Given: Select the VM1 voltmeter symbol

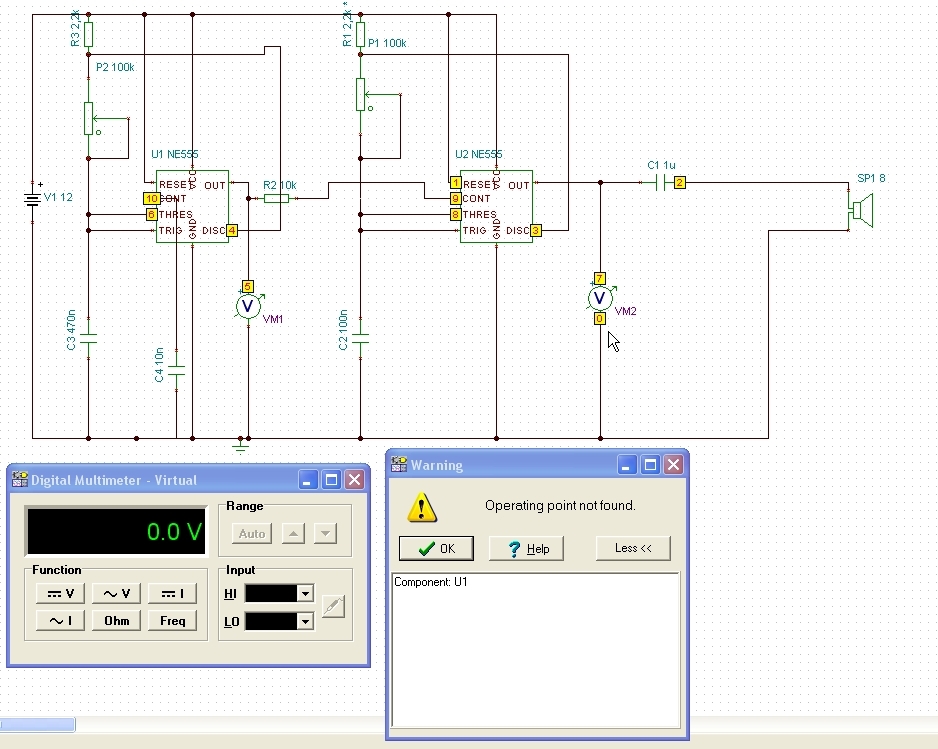Looking at the screenshot, I should pos(248,306).
